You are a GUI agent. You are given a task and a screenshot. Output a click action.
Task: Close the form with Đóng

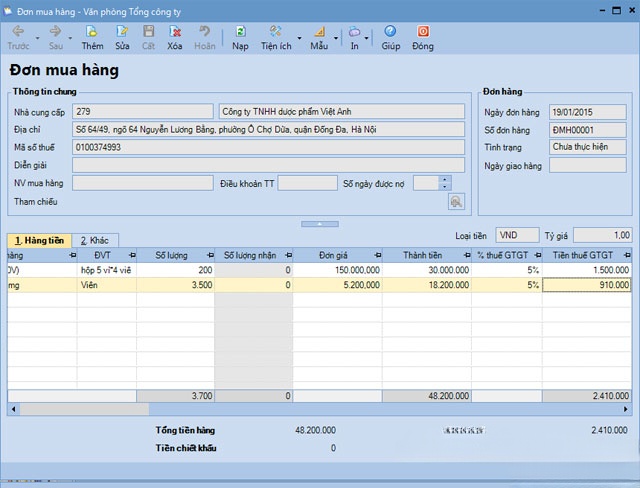(x=423, y=37)
